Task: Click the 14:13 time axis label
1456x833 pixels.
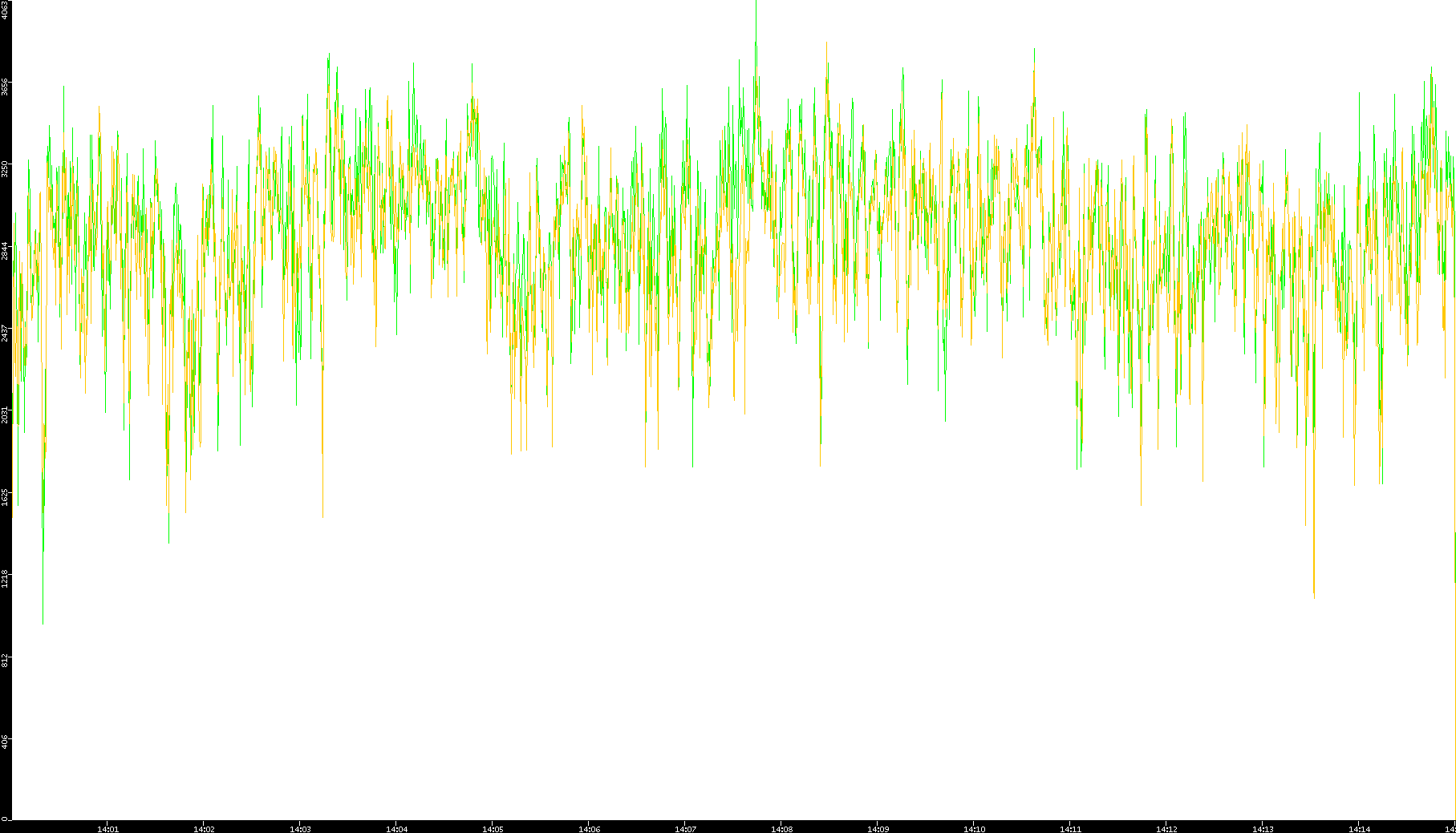Action: [x=1263, y=829]
